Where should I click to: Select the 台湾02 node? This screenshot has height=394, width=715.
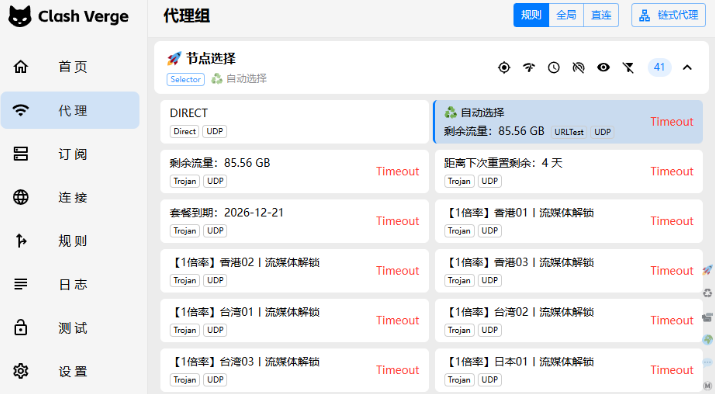click(569, 321)
